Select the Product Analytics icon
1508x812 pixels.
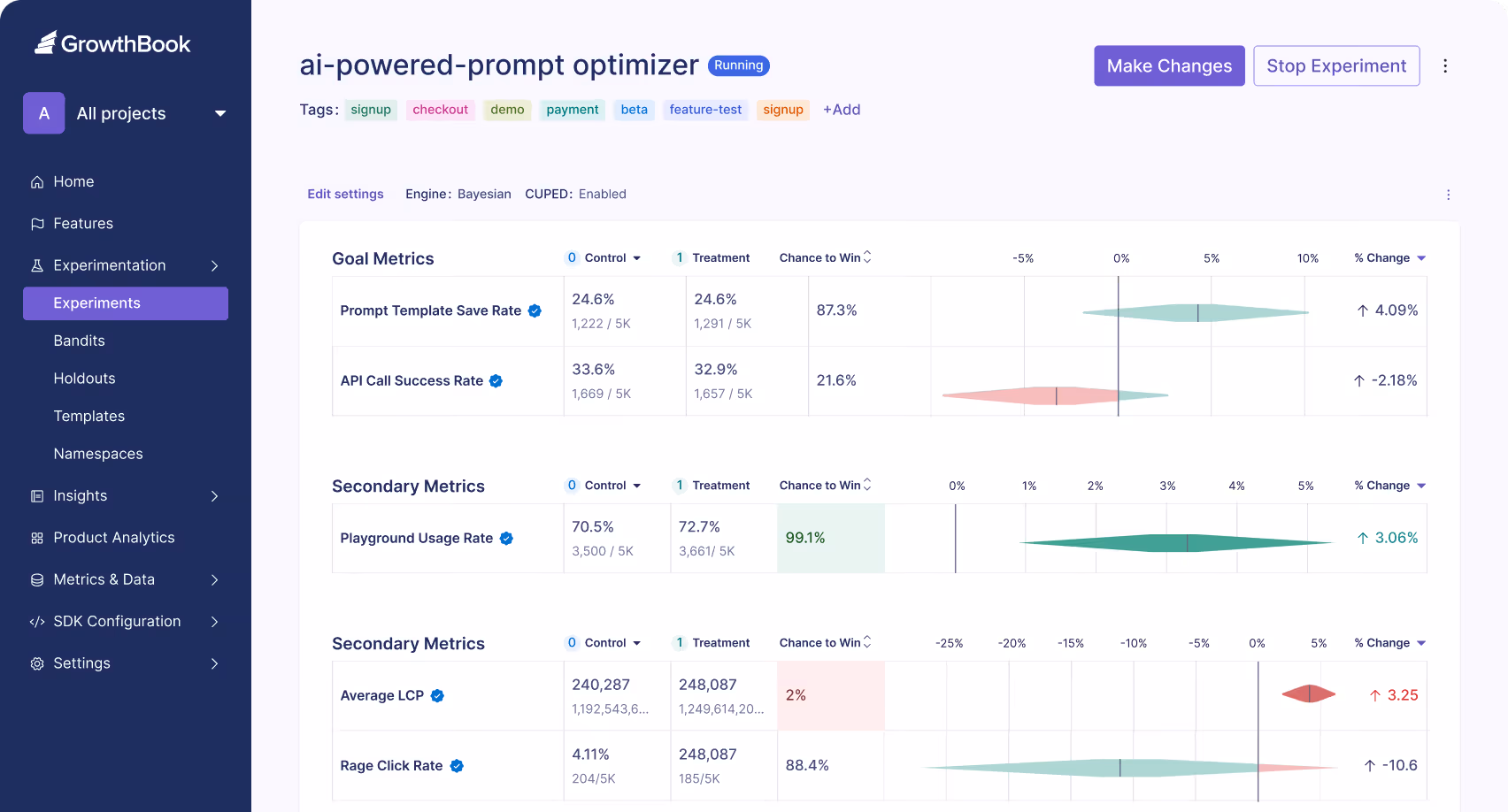pyautogui.click(x=36, y=537)
